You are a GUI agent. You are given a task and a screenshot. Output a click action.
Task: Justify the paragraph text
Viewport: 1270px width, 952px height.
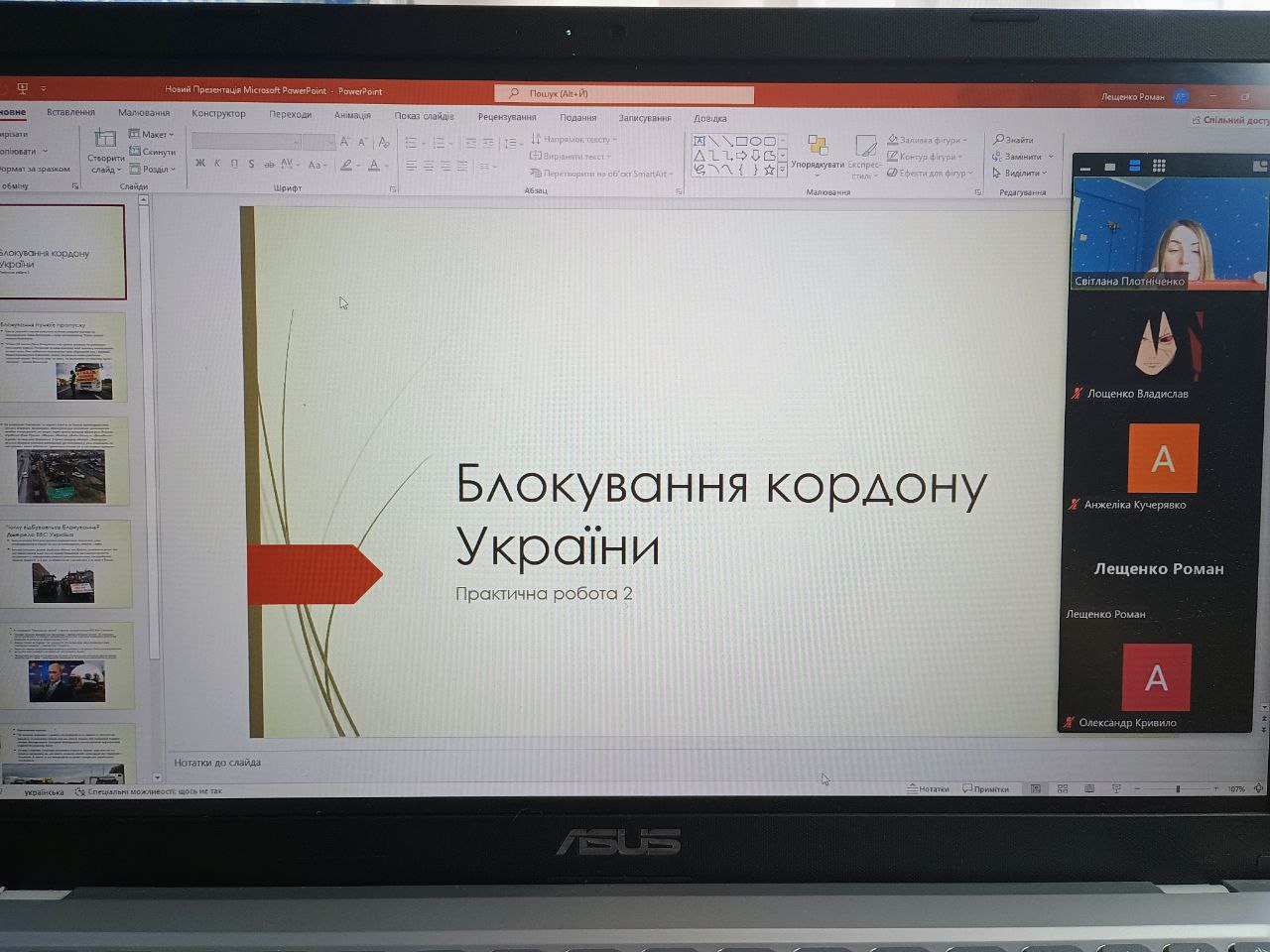point(463,167)
